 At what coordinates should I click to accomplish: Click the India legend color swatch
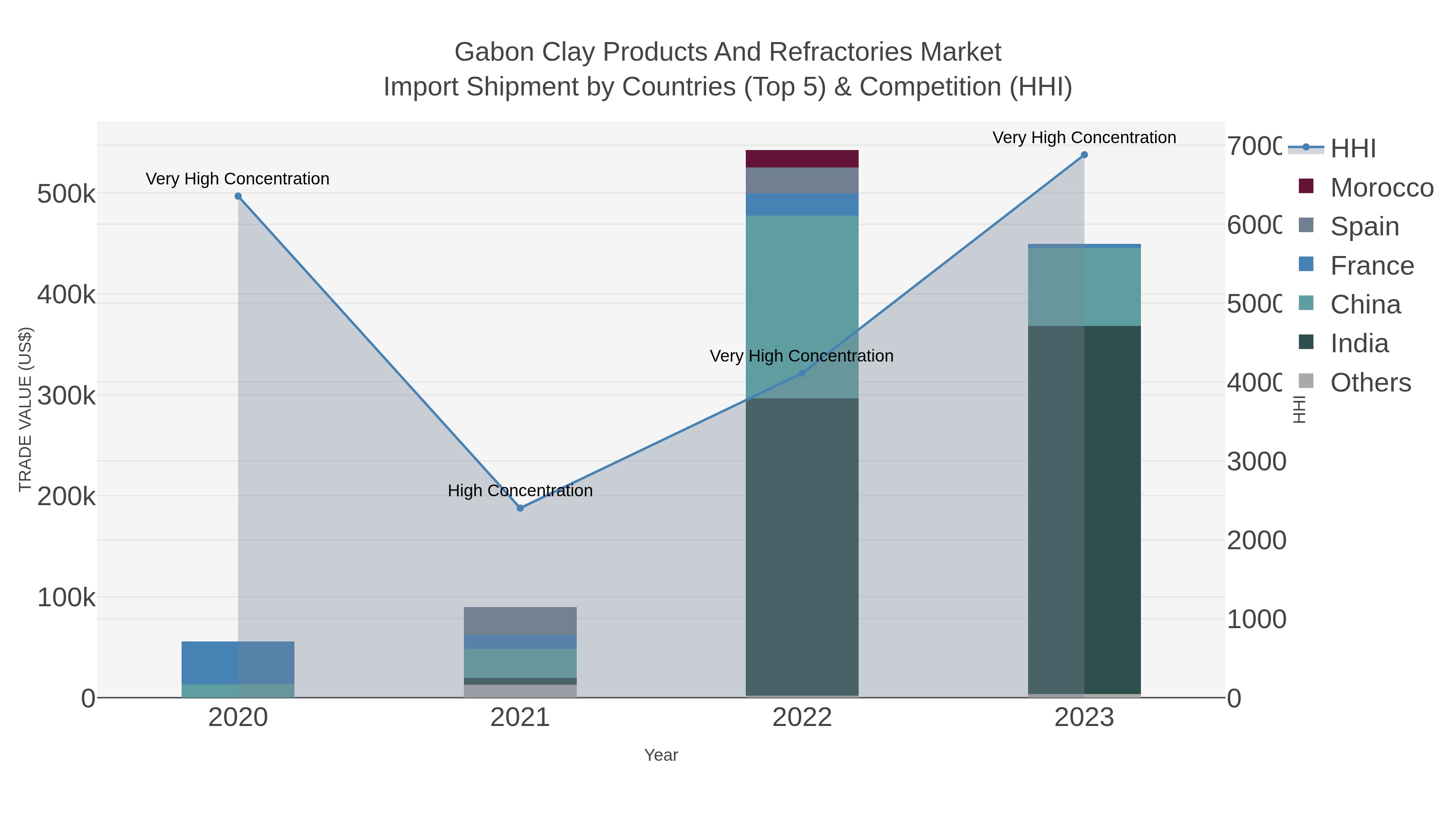click(x=1306, y=341)
